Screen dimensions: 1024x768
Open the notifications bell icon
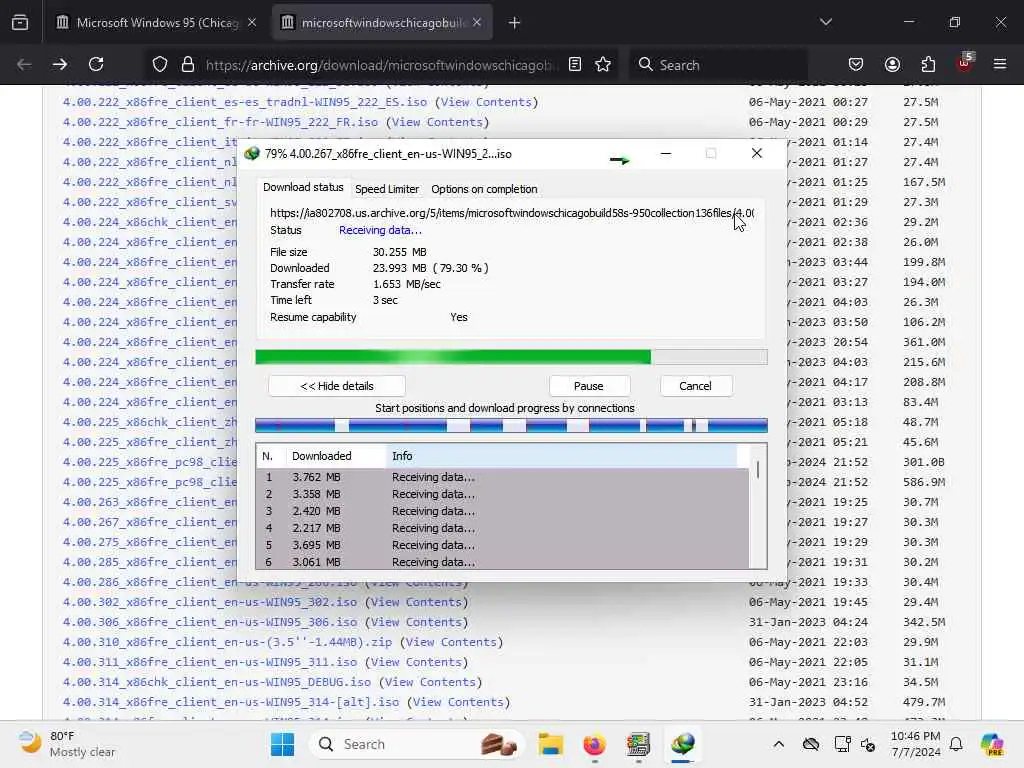(956, 744)
